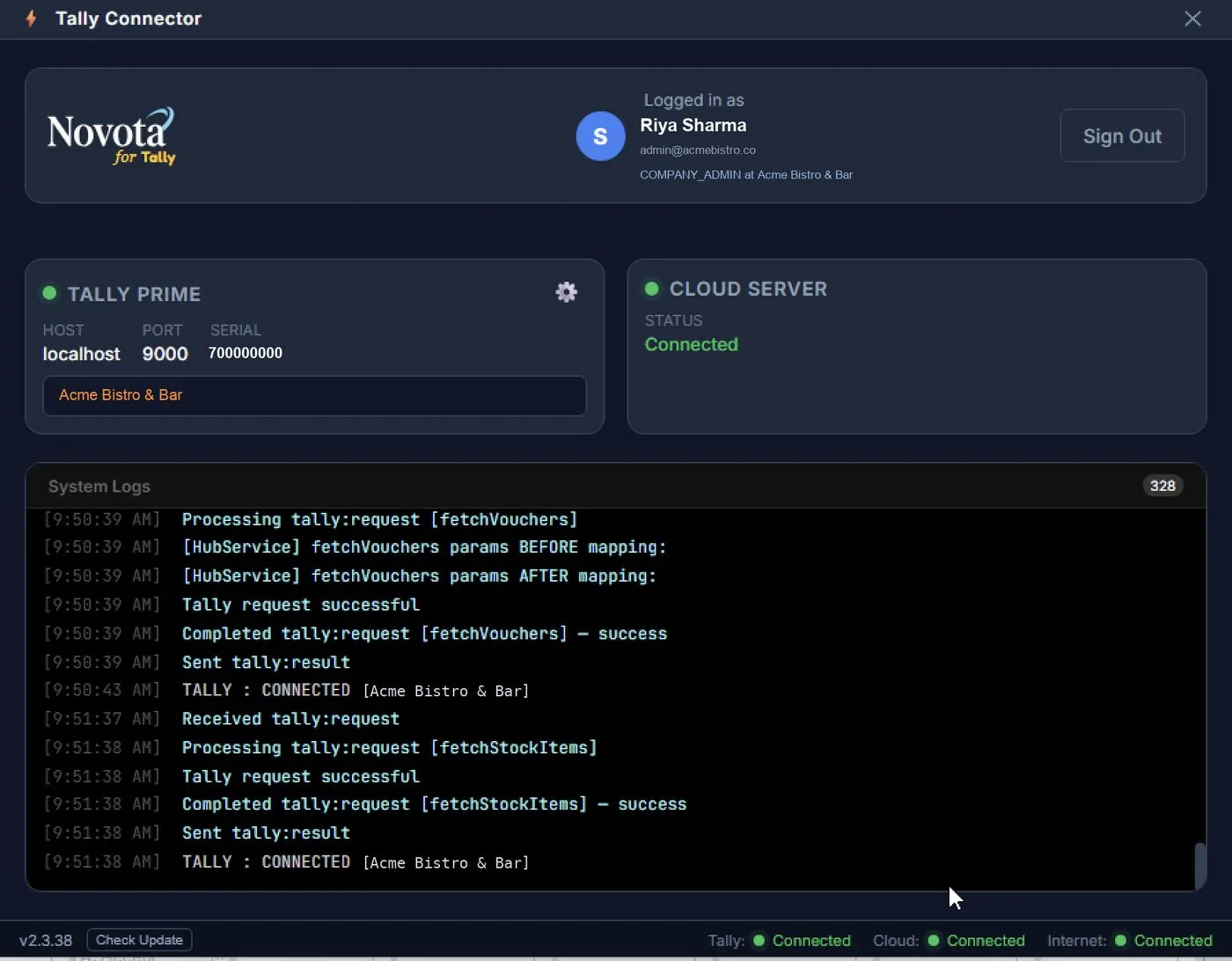Click the user name Riya Sharma

tap(693, 125)
